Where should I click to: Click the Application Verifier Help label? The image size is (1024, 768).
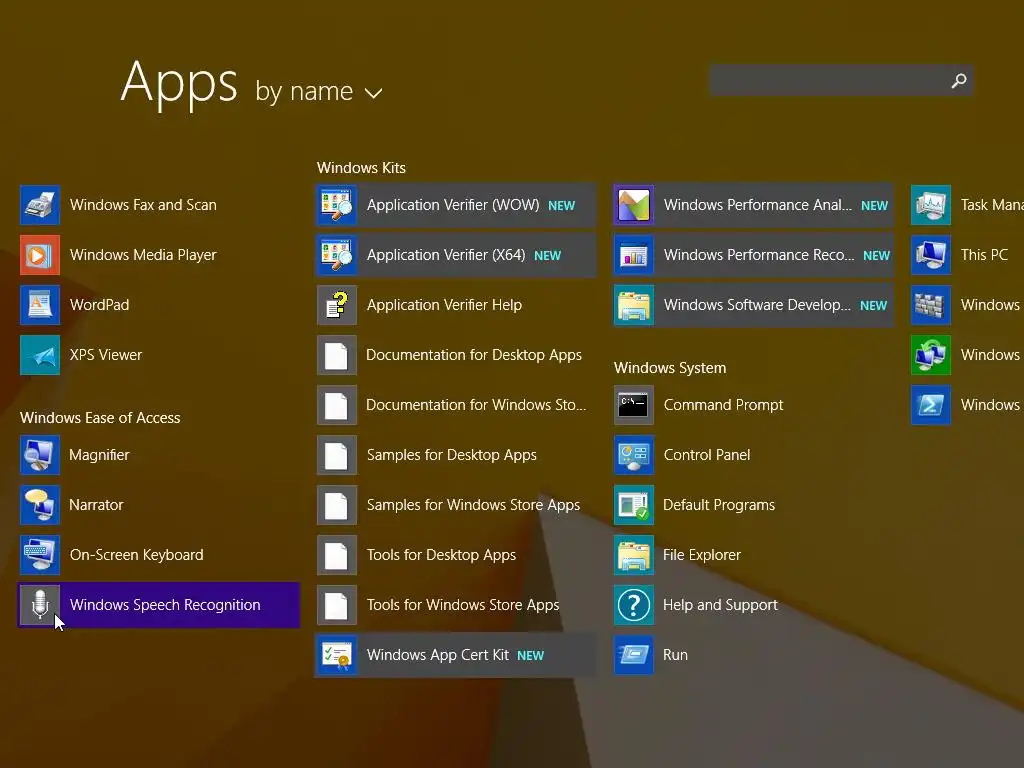coord(444,305)
